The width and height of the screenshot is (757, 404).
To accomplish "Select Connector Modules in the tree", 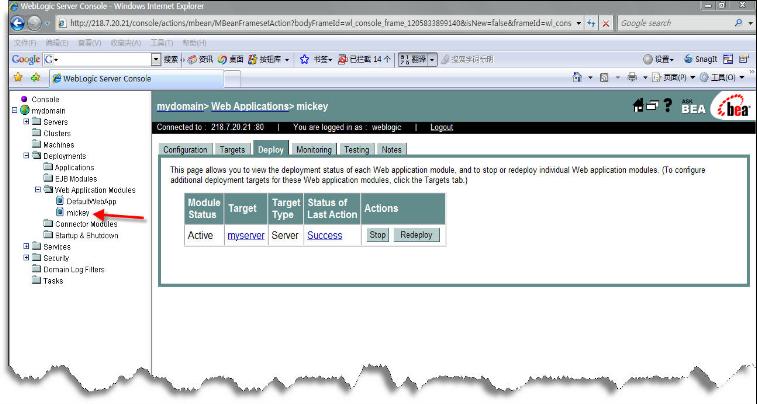I will (86, 223).
